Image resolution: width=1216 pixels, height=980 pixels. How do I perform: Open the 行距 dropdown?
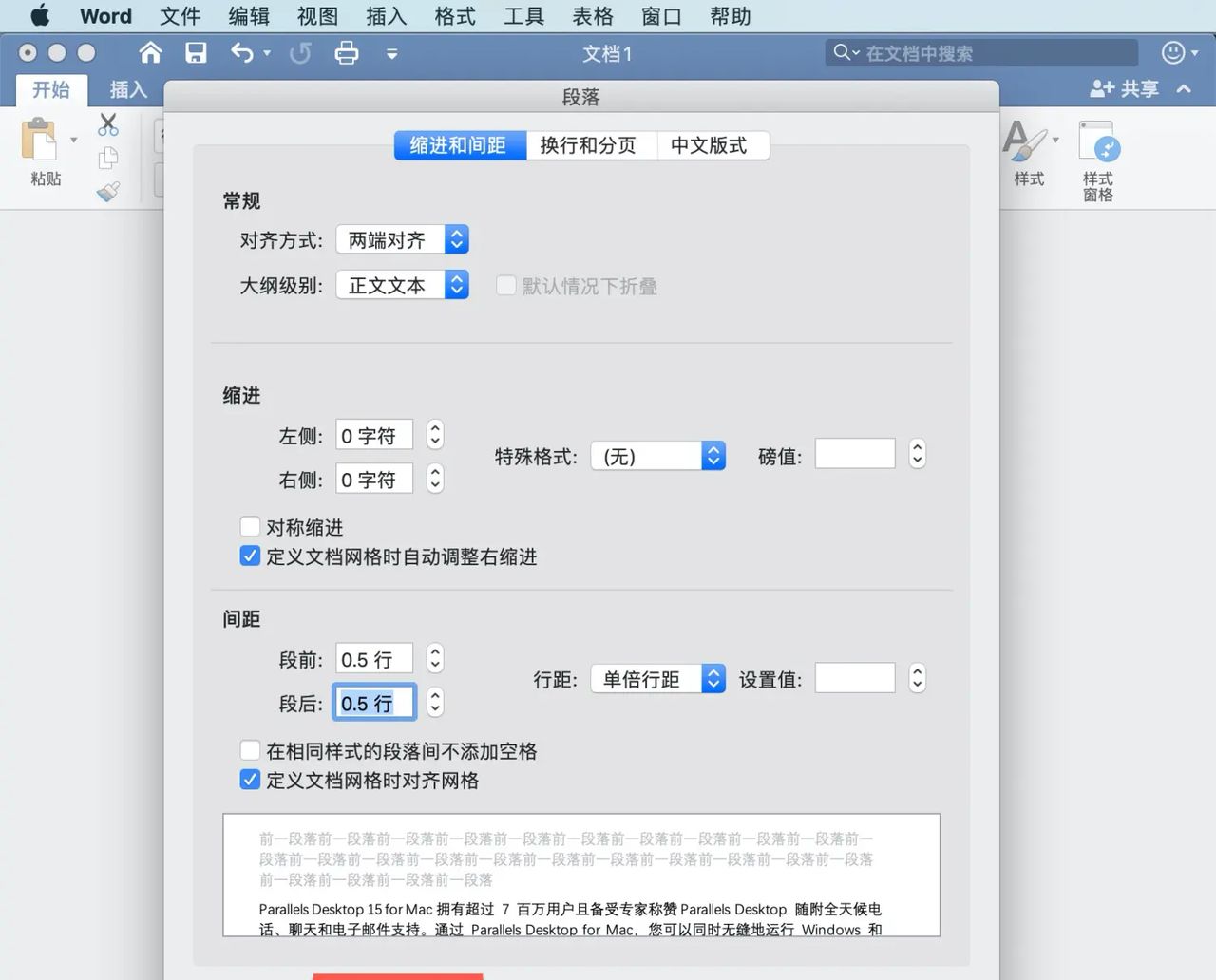[657, 678]
